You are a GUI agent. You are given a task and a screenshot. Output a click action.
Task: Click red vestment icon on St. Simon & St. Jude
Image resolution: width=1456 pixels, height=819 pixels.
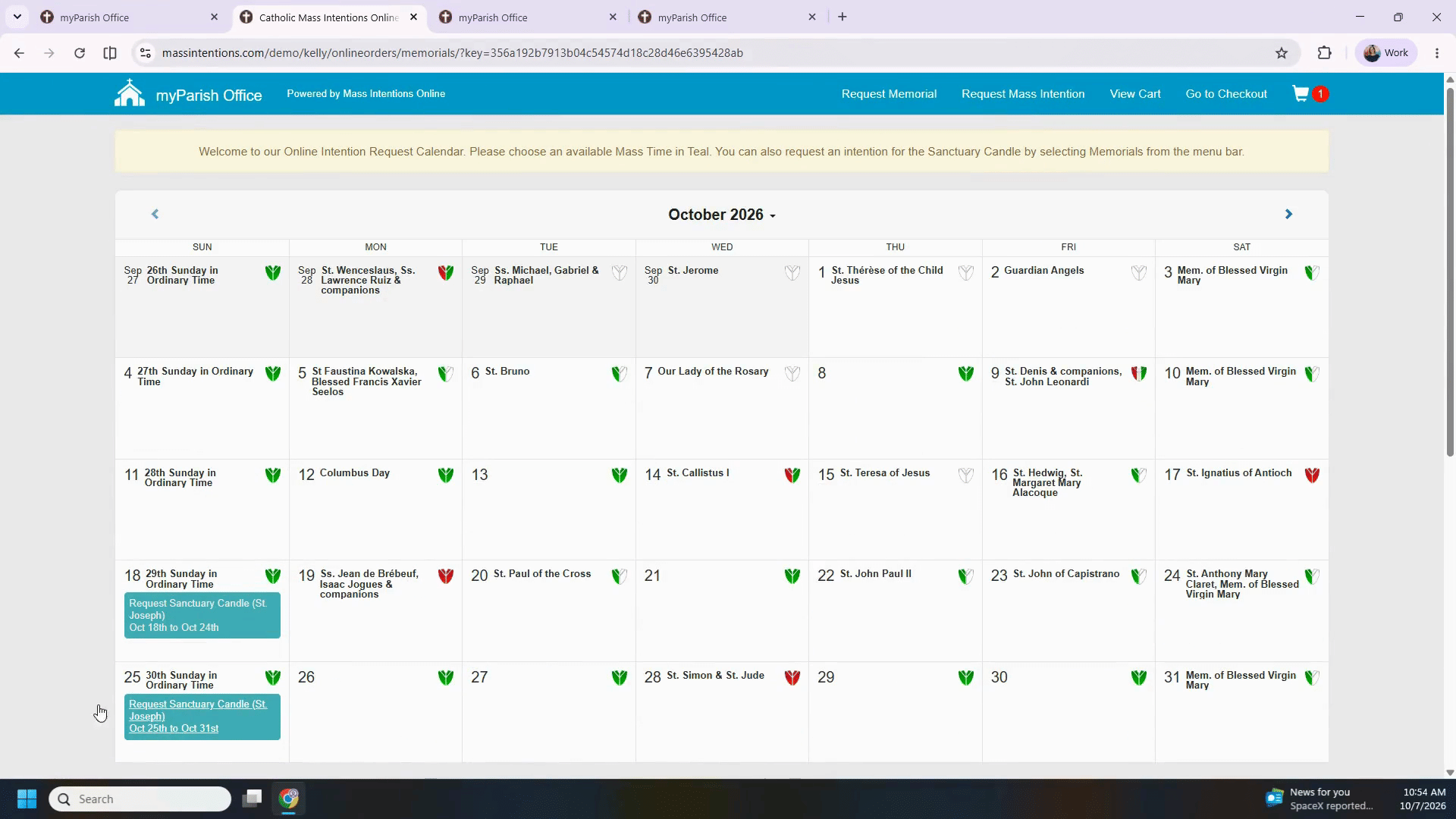click(x=792, y=678)
